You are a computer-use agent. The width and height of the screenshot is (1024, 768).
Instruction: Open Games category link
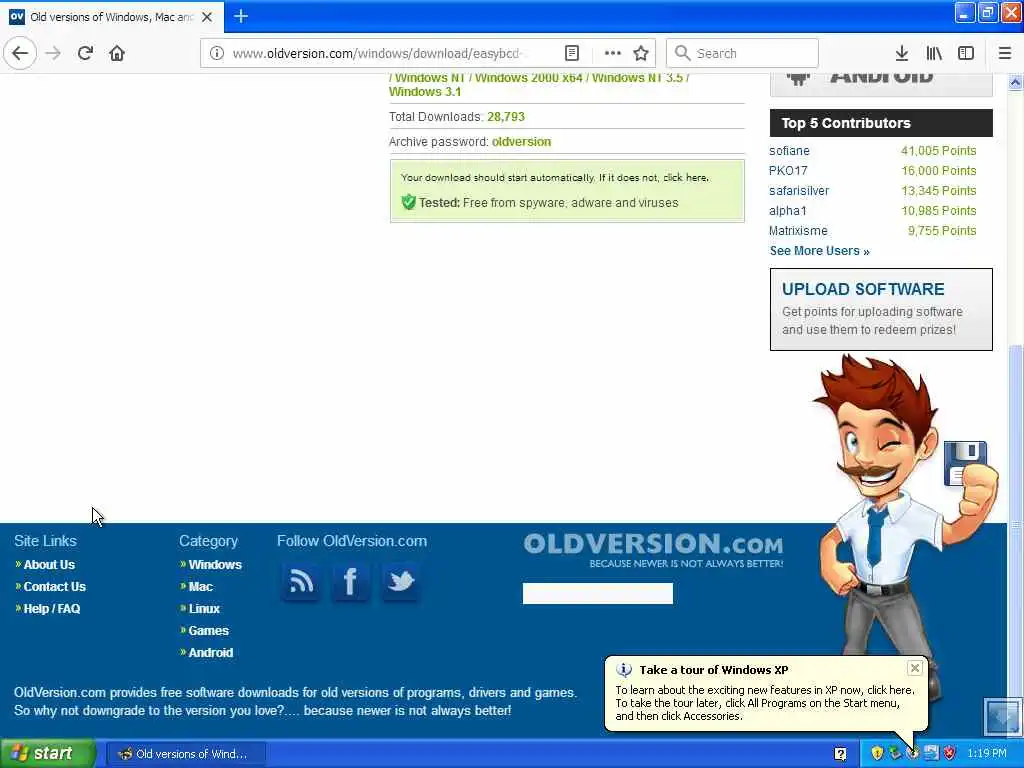(208, 630)
